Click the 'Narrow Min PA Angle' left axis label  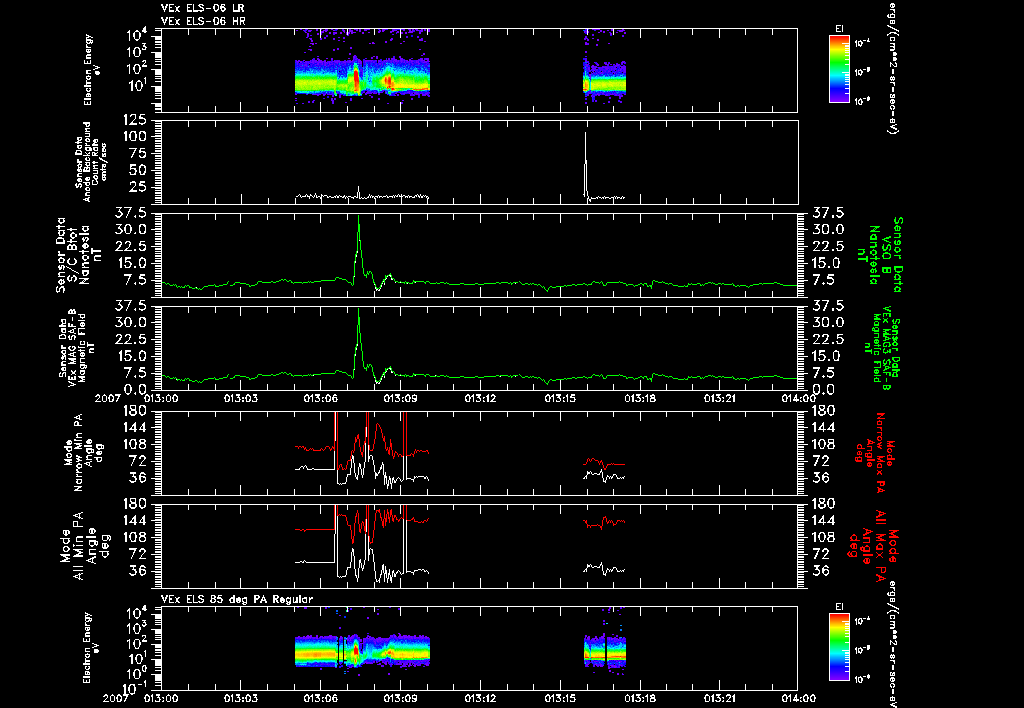[x=82, y=453]
